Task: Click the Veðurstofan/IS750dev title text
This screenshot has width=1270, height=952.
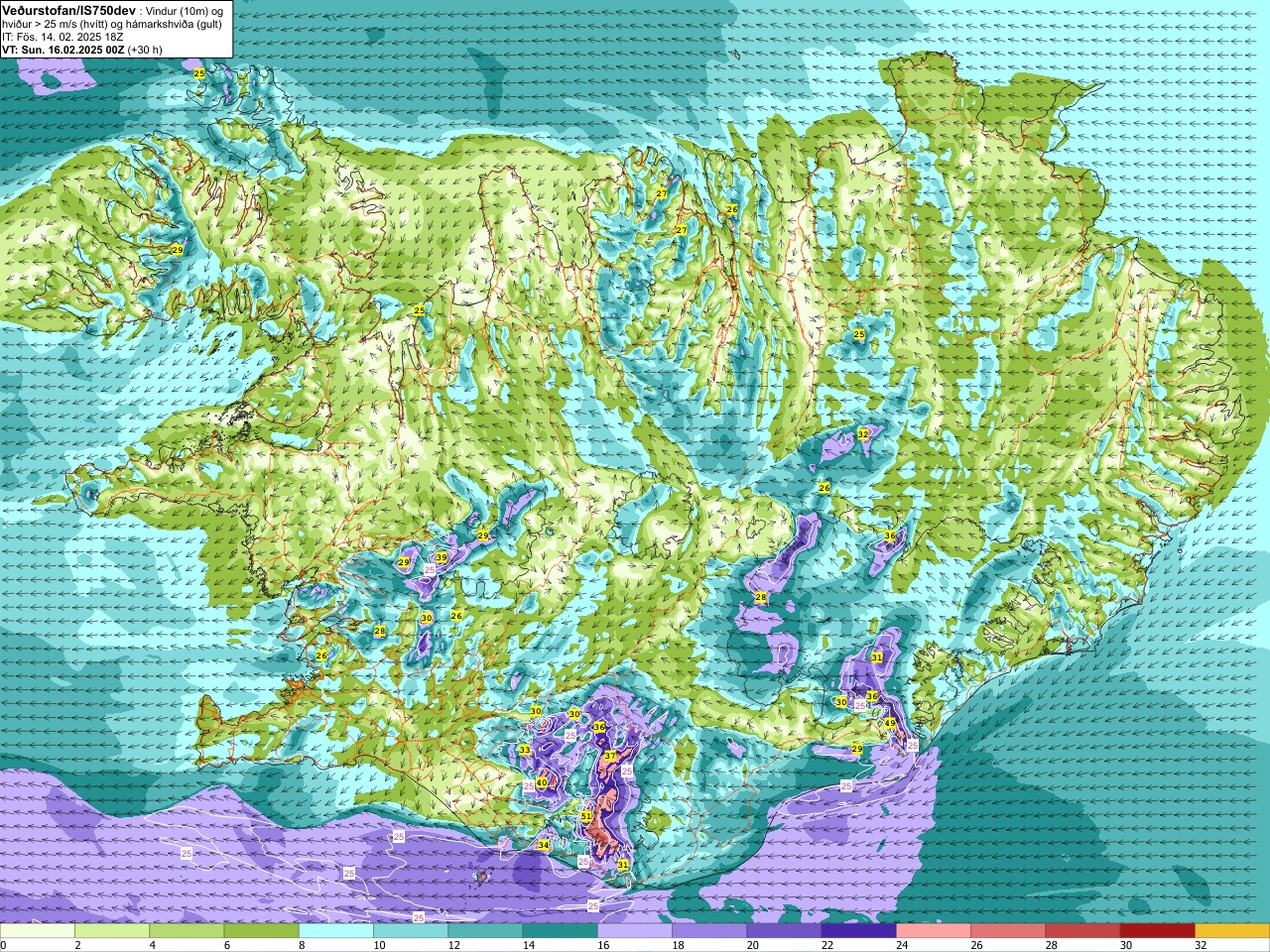Action: click(68, 9)
